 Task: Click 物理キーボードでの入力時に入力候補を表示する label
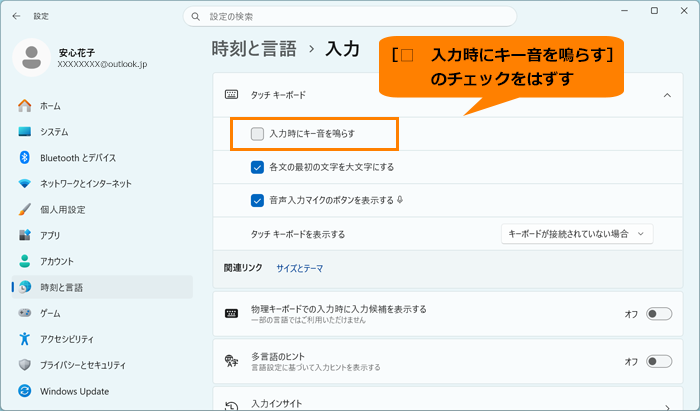[x=338, y=309]
